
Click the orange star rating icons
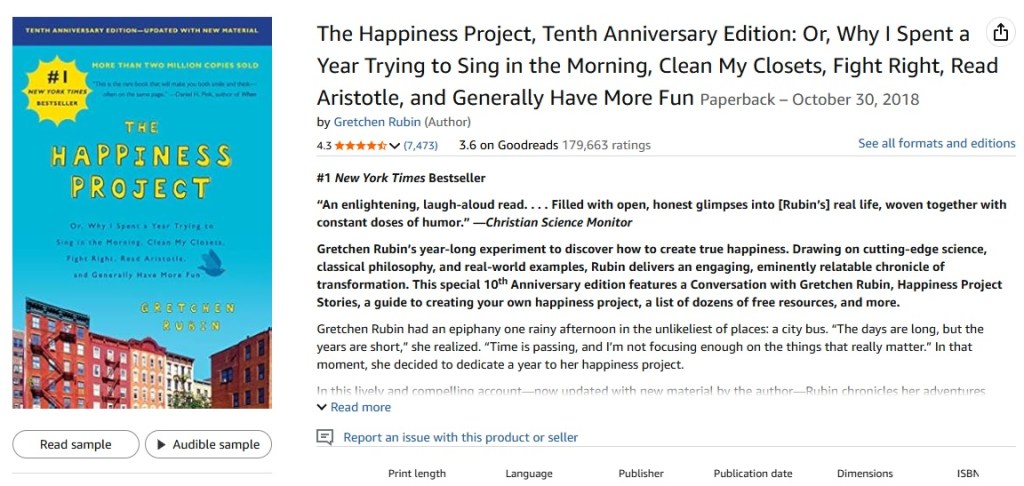pos(360,145)
